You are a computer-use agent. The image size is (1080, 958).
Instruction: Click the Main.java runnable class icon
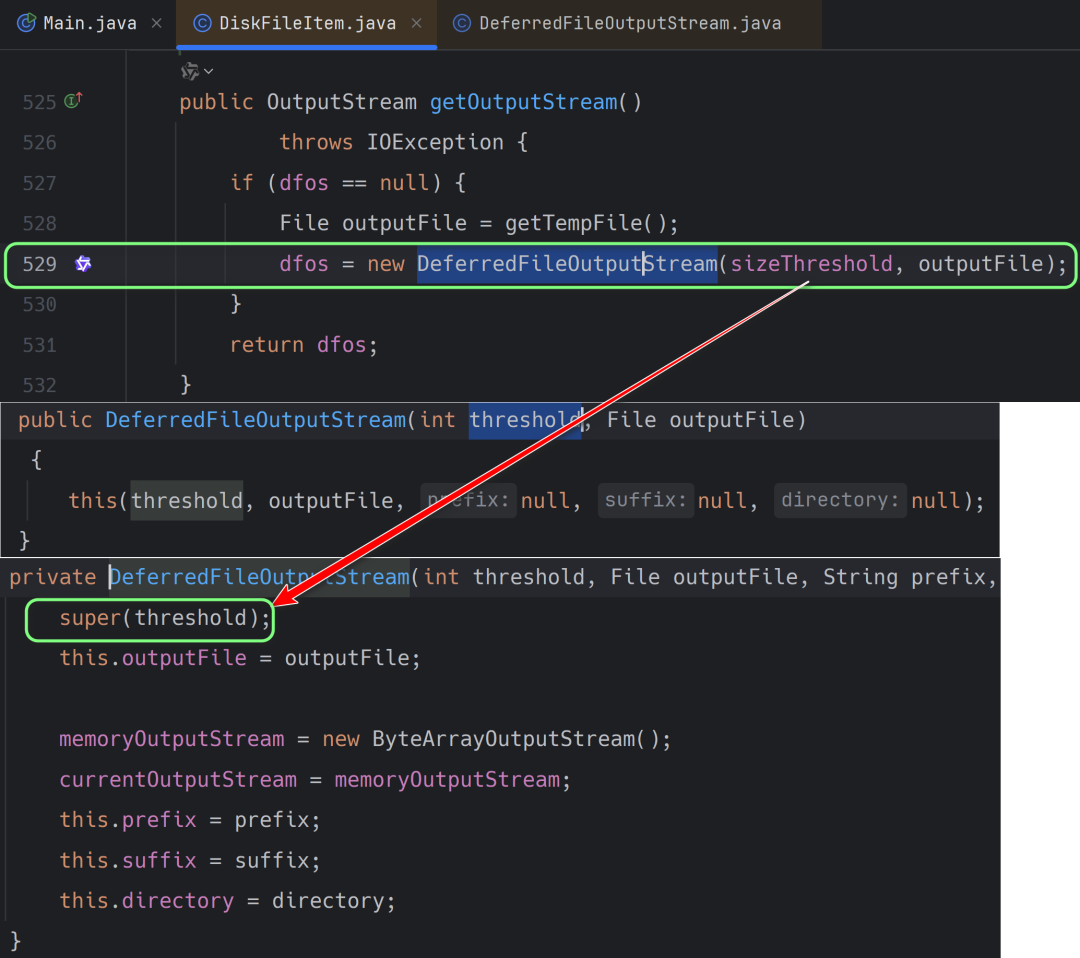pyautogui.click(x=27, y=23)
